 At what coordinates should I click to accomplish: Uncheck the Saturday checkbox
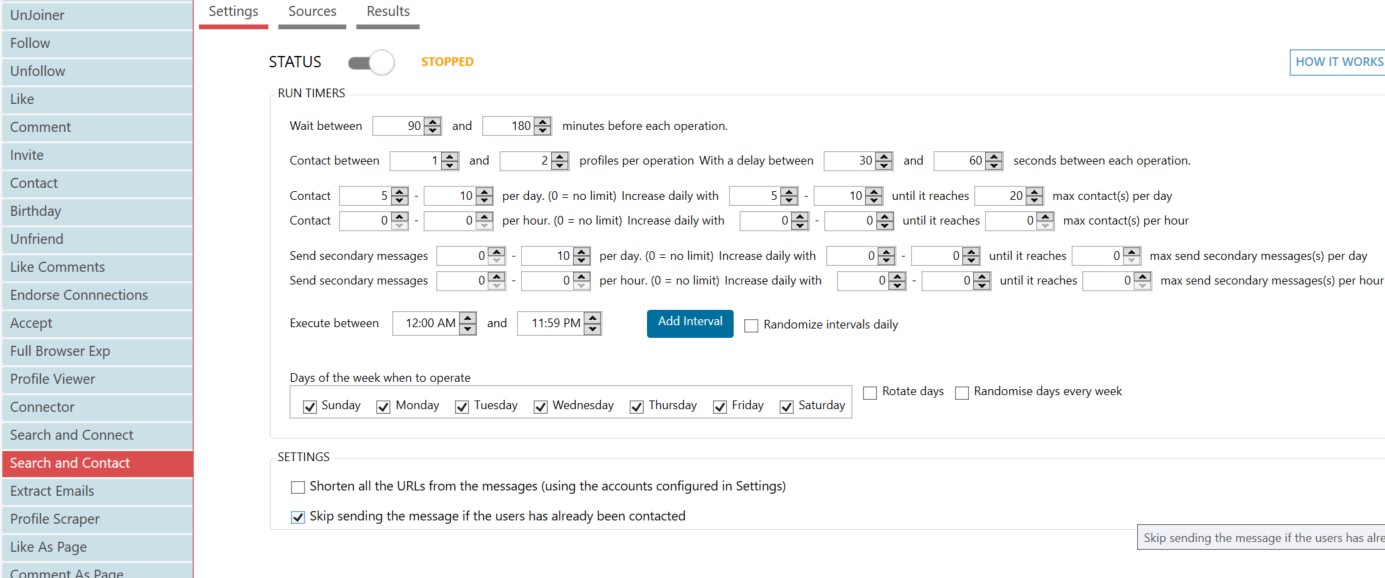click(x=787, y=406)
